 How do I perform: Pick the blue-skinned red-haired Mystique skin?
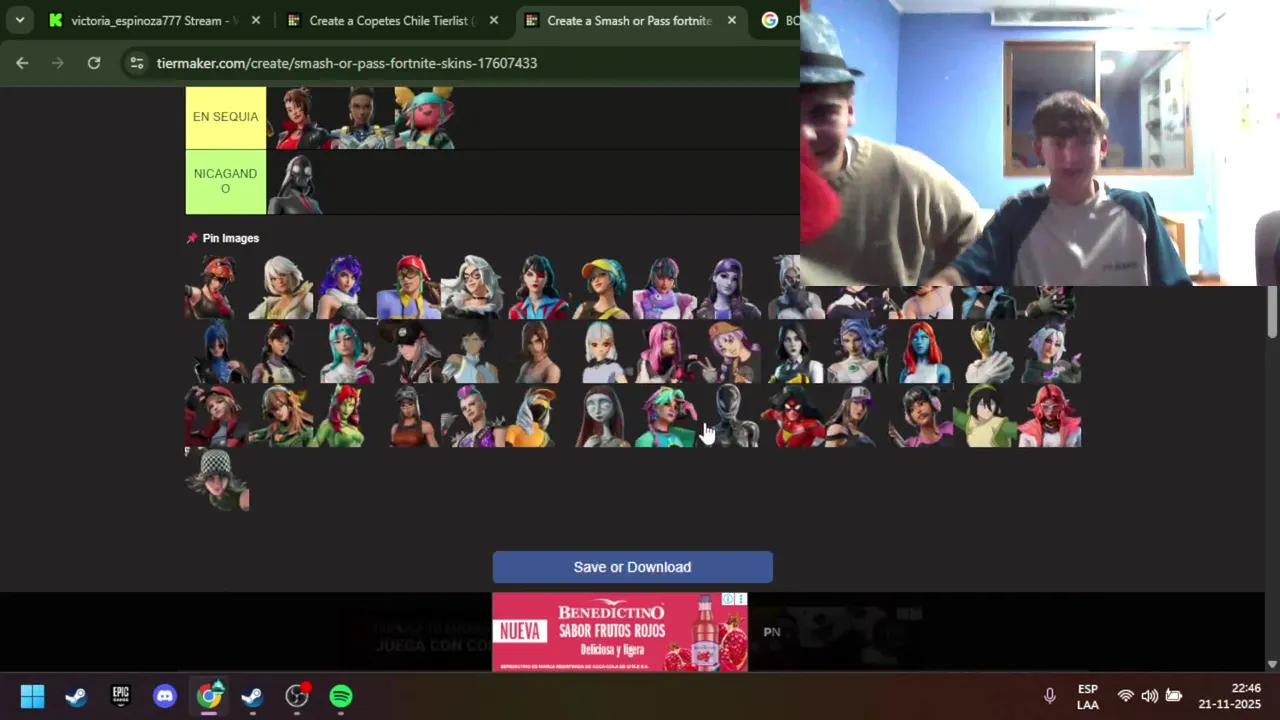click(922, 351)
